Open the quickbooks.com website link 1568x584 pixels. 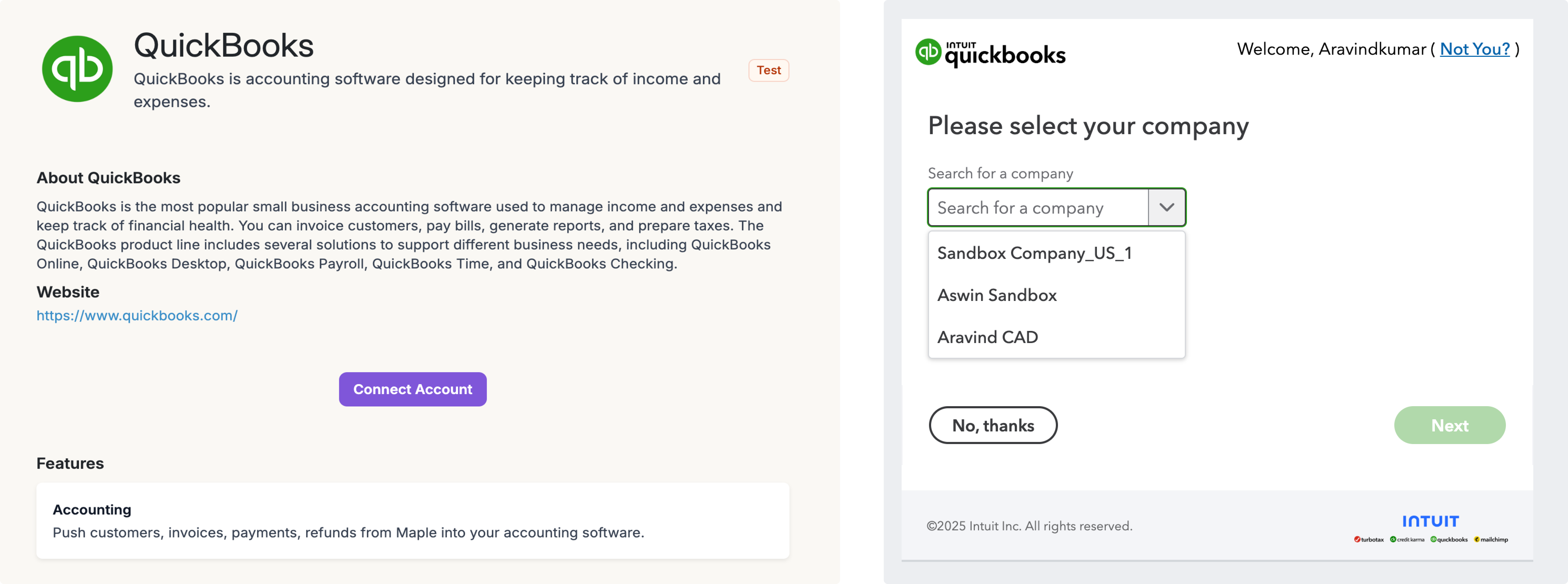(137, 316)
